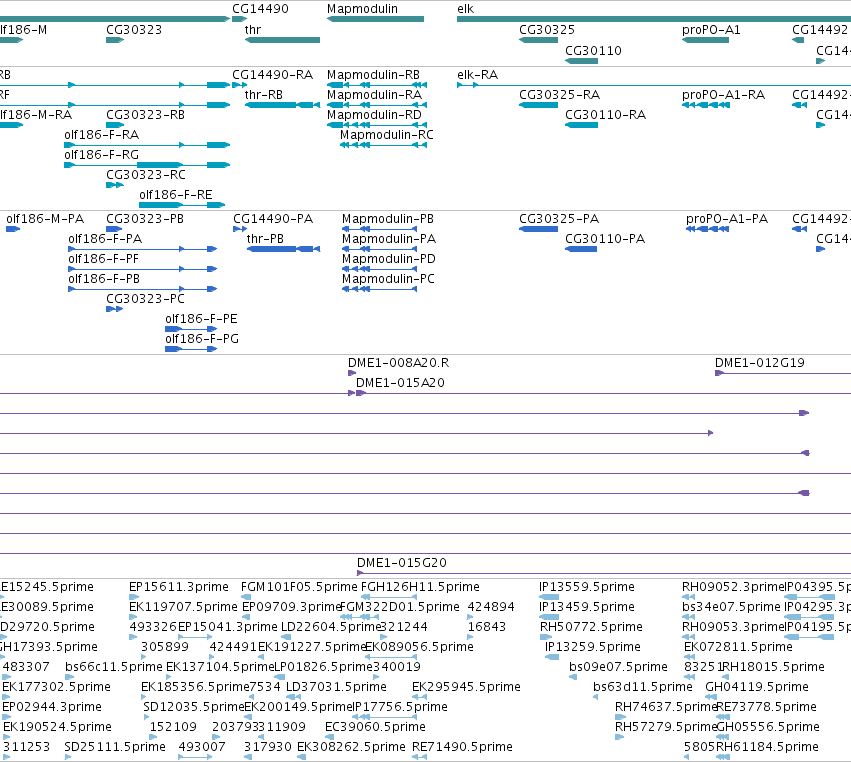Select protein label 'Mapmodulin-PD'
851x762 pixels.
point(389,259)
